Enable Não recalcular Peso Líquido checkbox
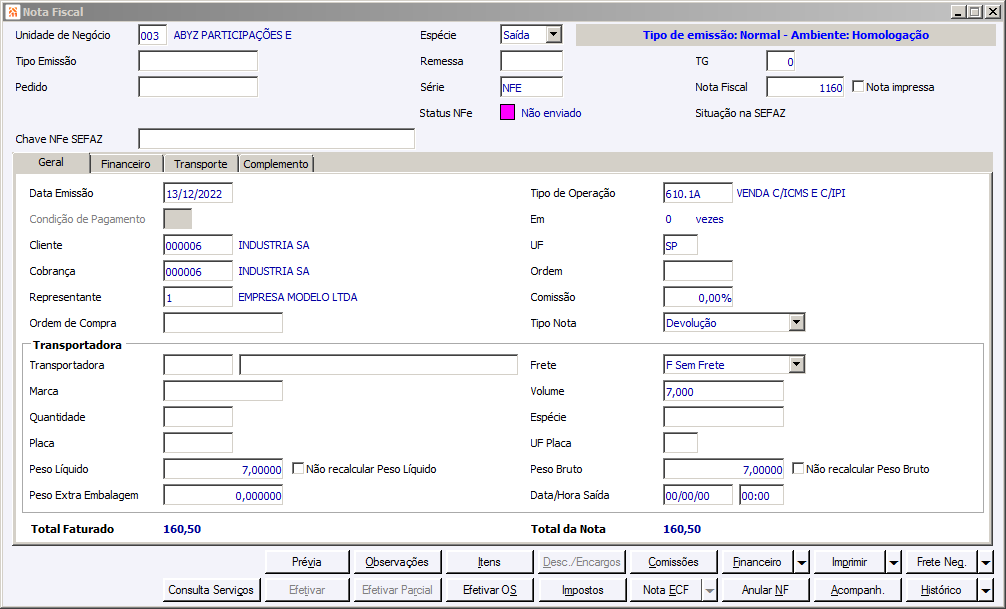 298,468
